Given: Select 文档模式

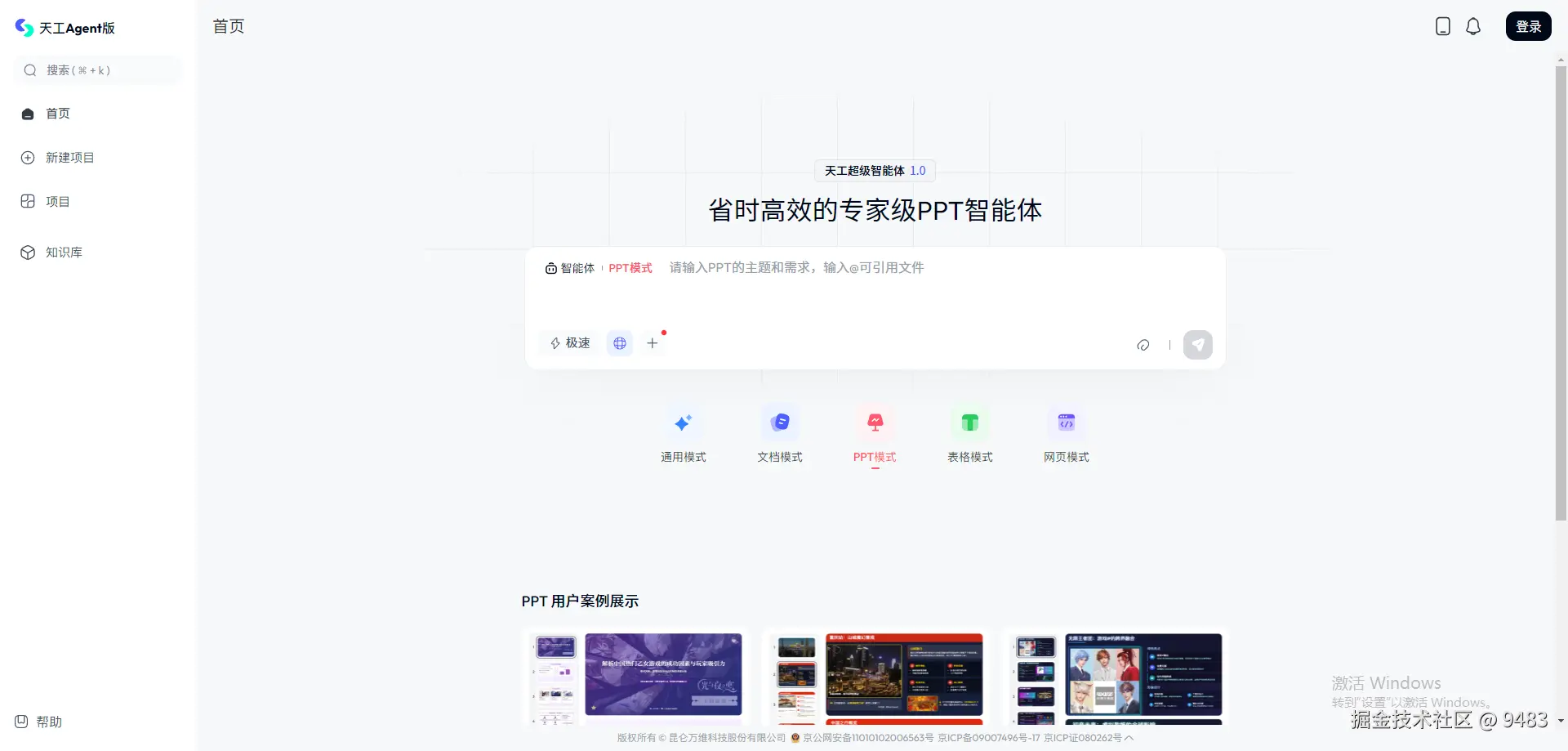Looking at the screenshot, I should pyautogui.click(x=780, y=435).
